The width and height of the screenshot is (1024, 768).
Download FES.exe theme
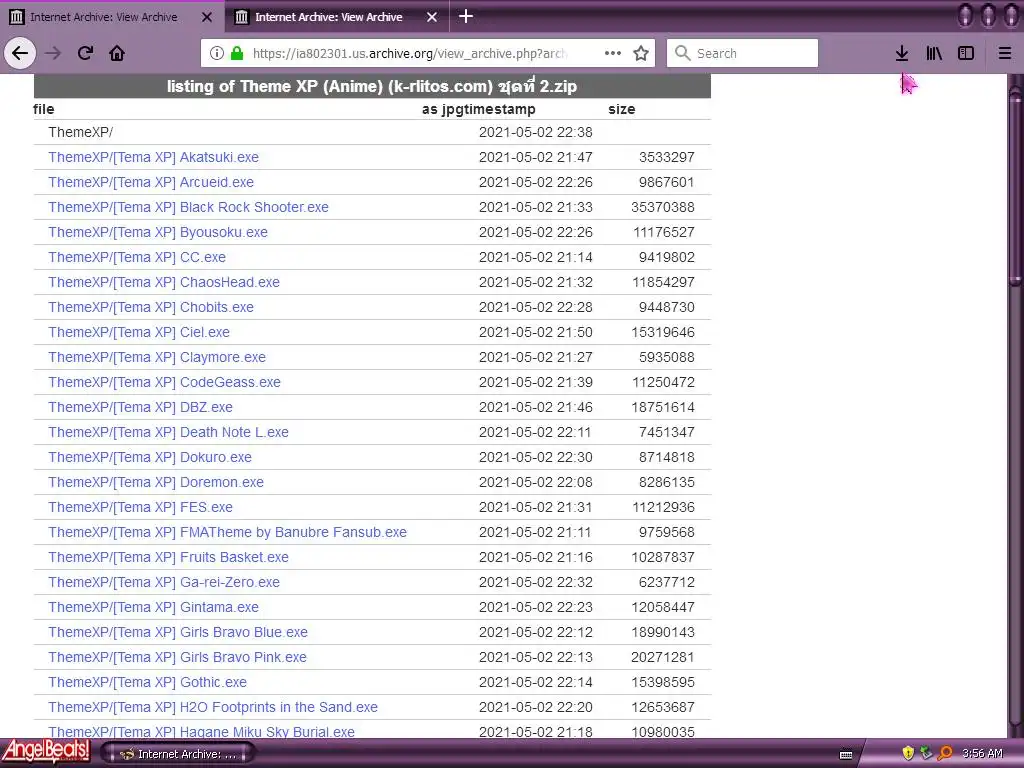(x=140, y=507)
